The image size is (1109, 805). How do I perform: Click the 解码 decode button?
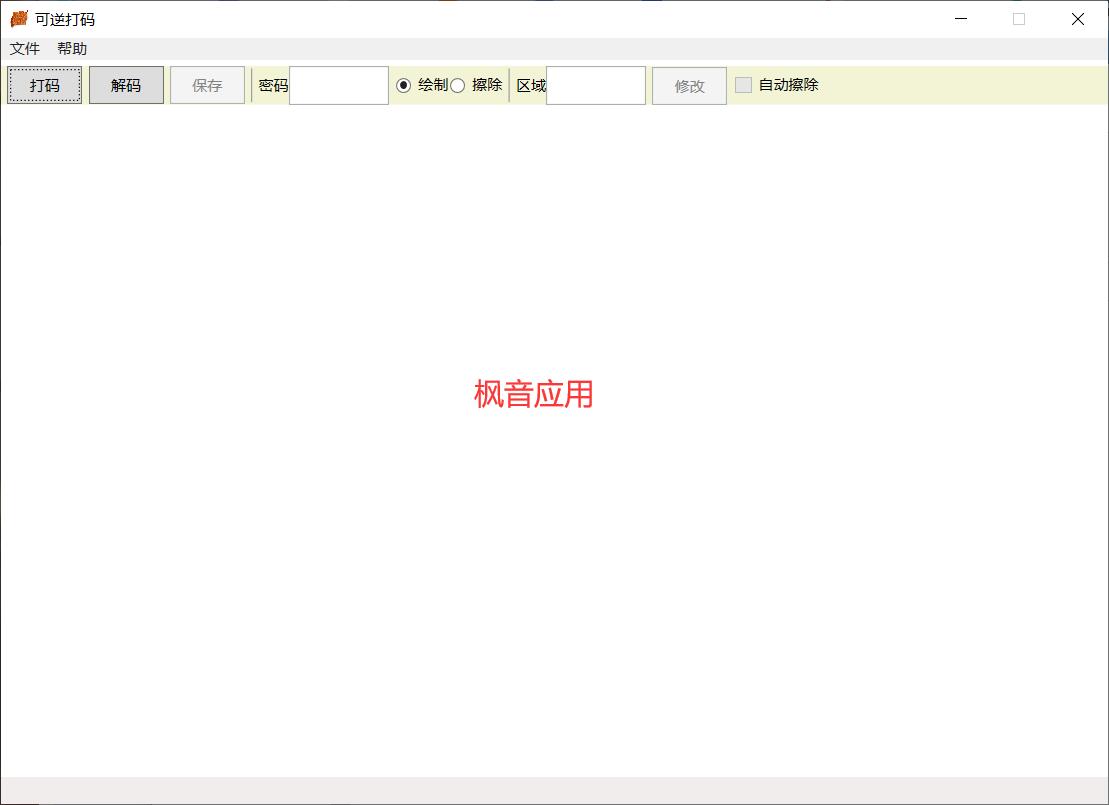(x=126, y=86)
